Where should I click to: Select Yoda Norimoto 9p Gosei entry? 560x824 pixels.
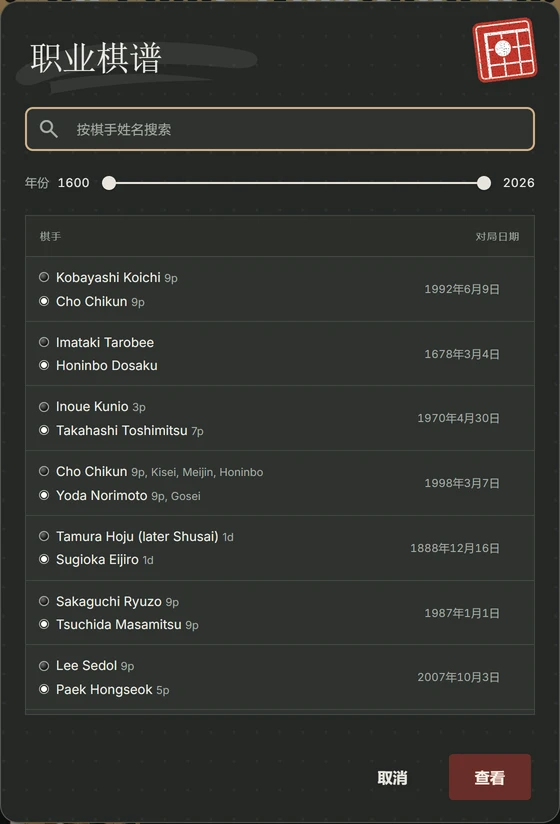pyautogui.click(x=128, y=496)
